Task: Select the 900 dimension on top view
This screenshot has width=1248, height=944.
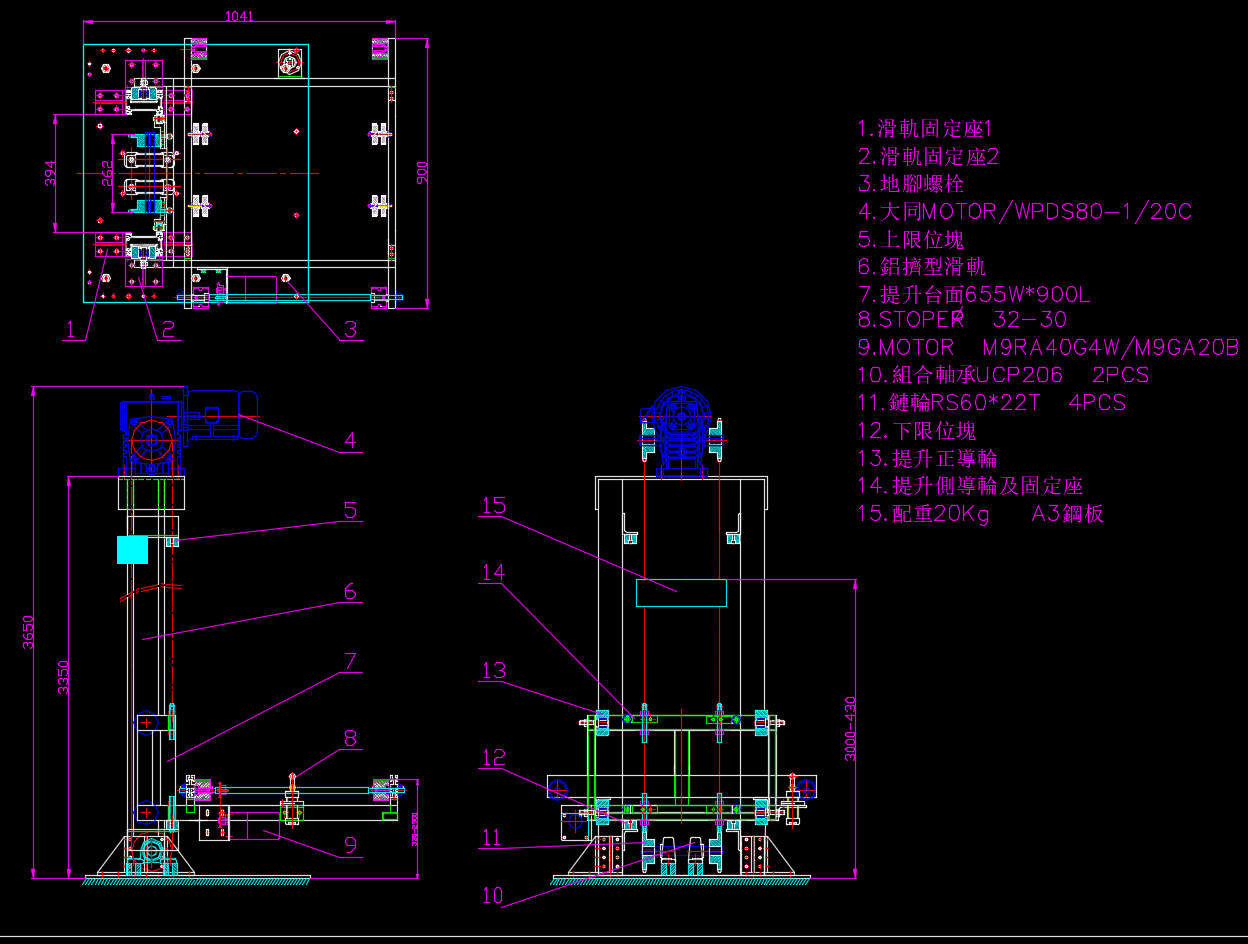Action: (x=422, y=172)
